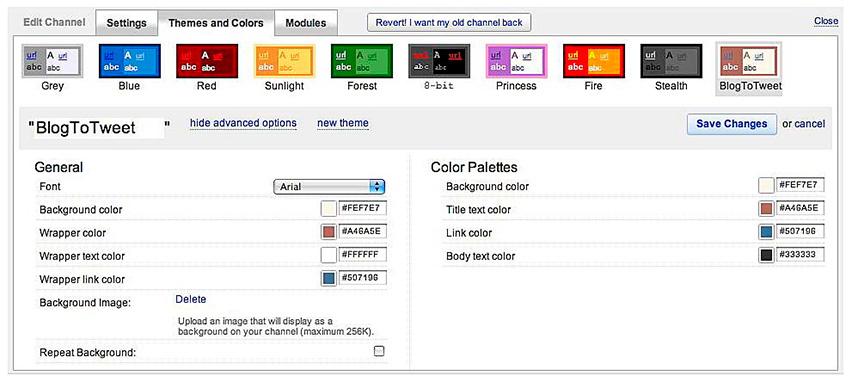Screen dimensions: 852x382
Task: Pick the Sunlight theme thumbnail
Action: (x=284, y=61)
